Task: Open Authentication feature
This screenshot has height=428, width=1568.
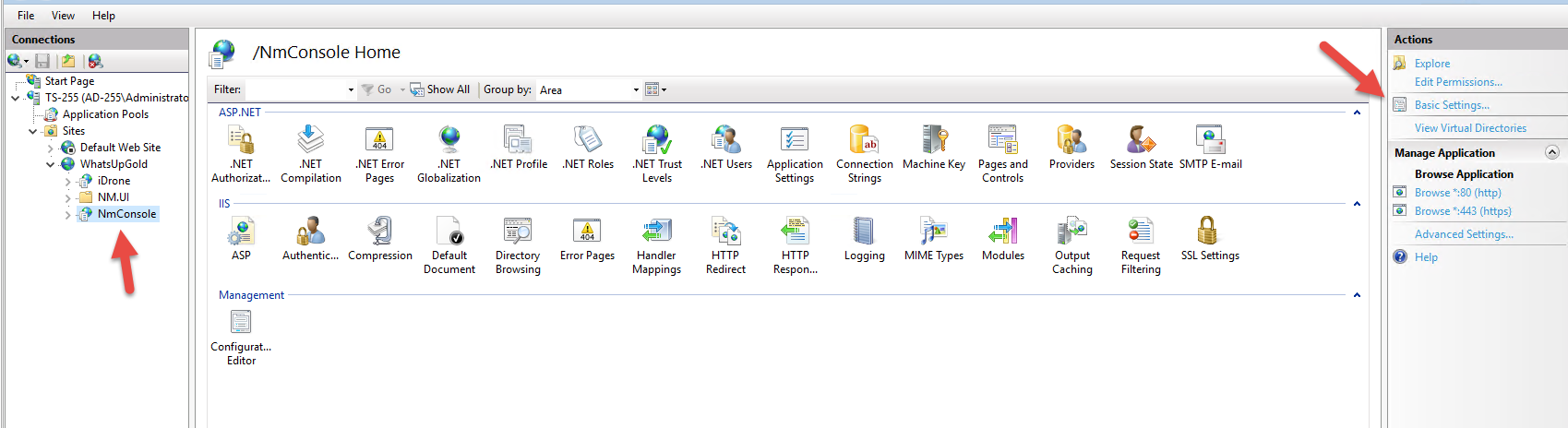Action: coord(310,239)
